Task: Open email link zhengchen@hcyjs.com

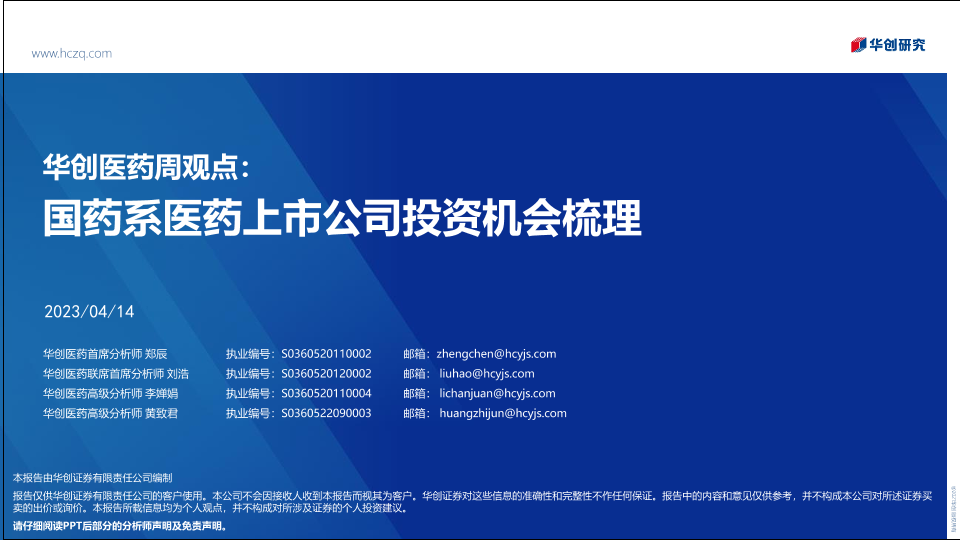Action: click(496, 354)
